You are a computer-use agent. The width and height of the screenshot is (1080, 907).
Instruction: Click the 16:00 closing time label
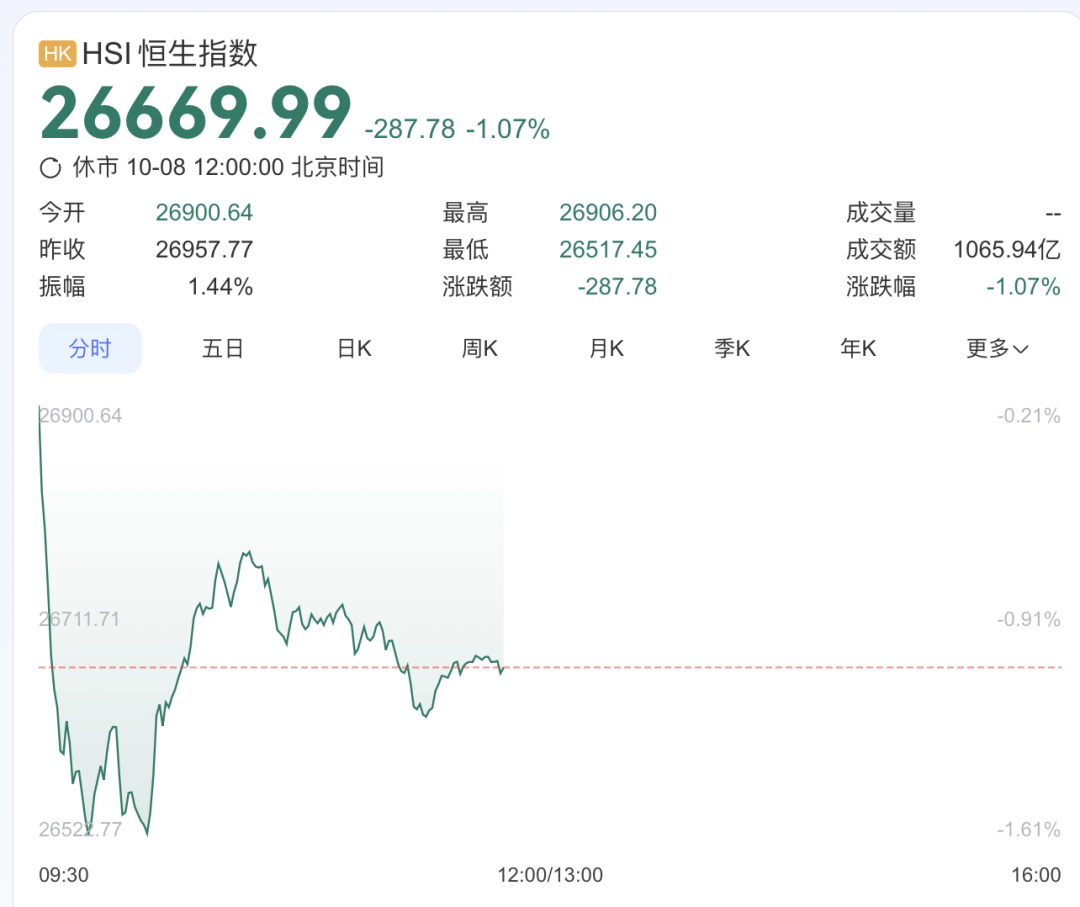1035,875
